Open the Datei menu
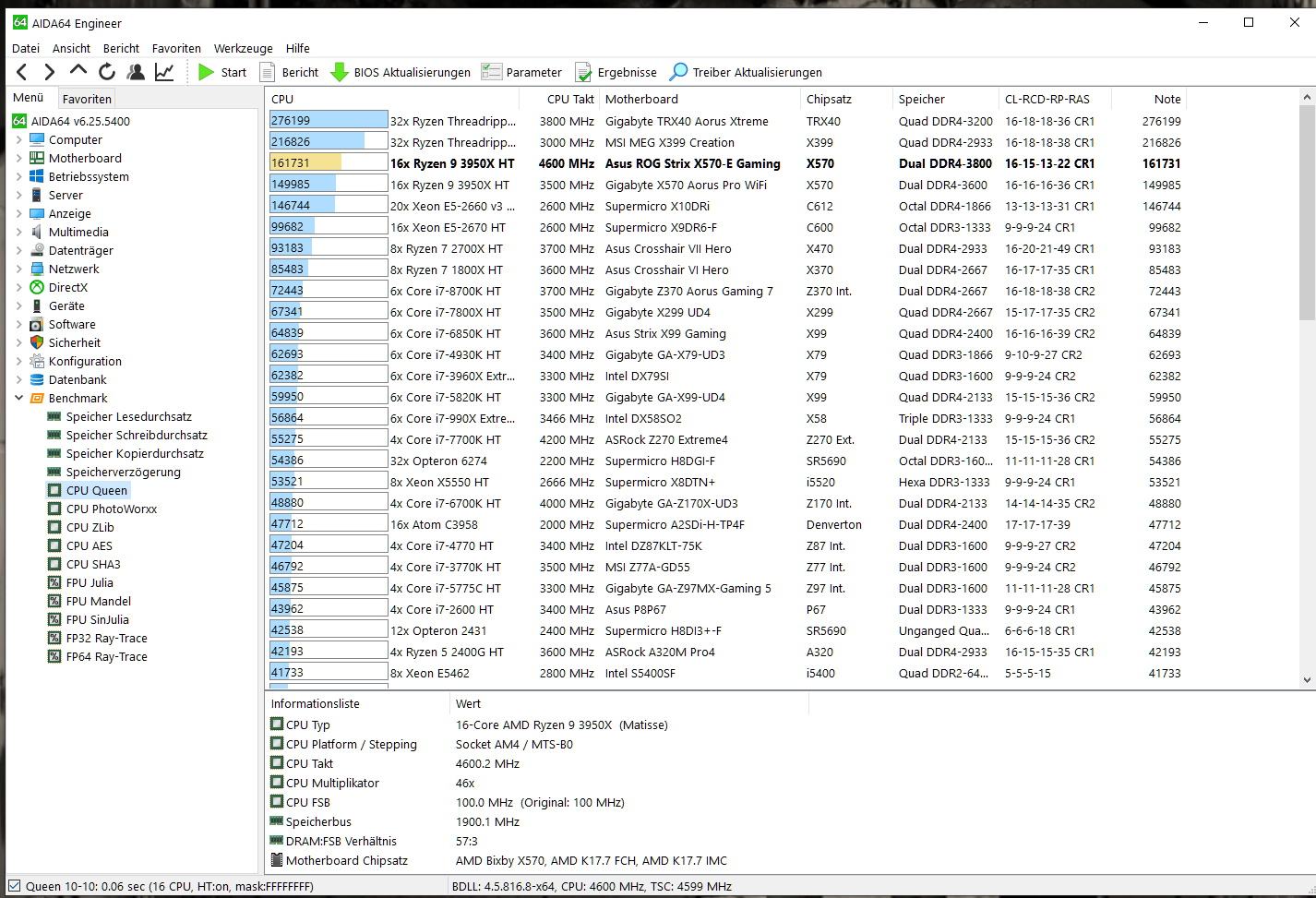 pos(26,48)
